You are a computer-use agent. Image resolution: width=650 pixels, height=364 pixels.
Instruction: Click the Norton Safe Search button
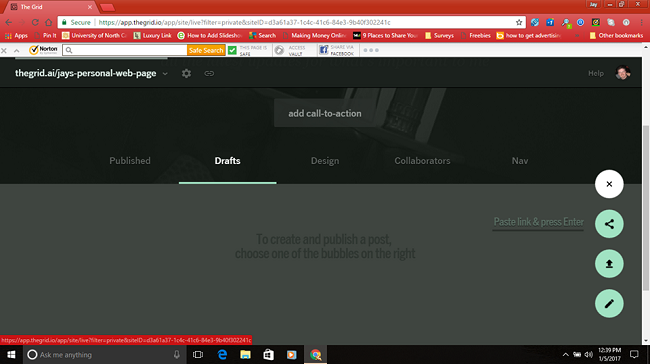[206, 50]
